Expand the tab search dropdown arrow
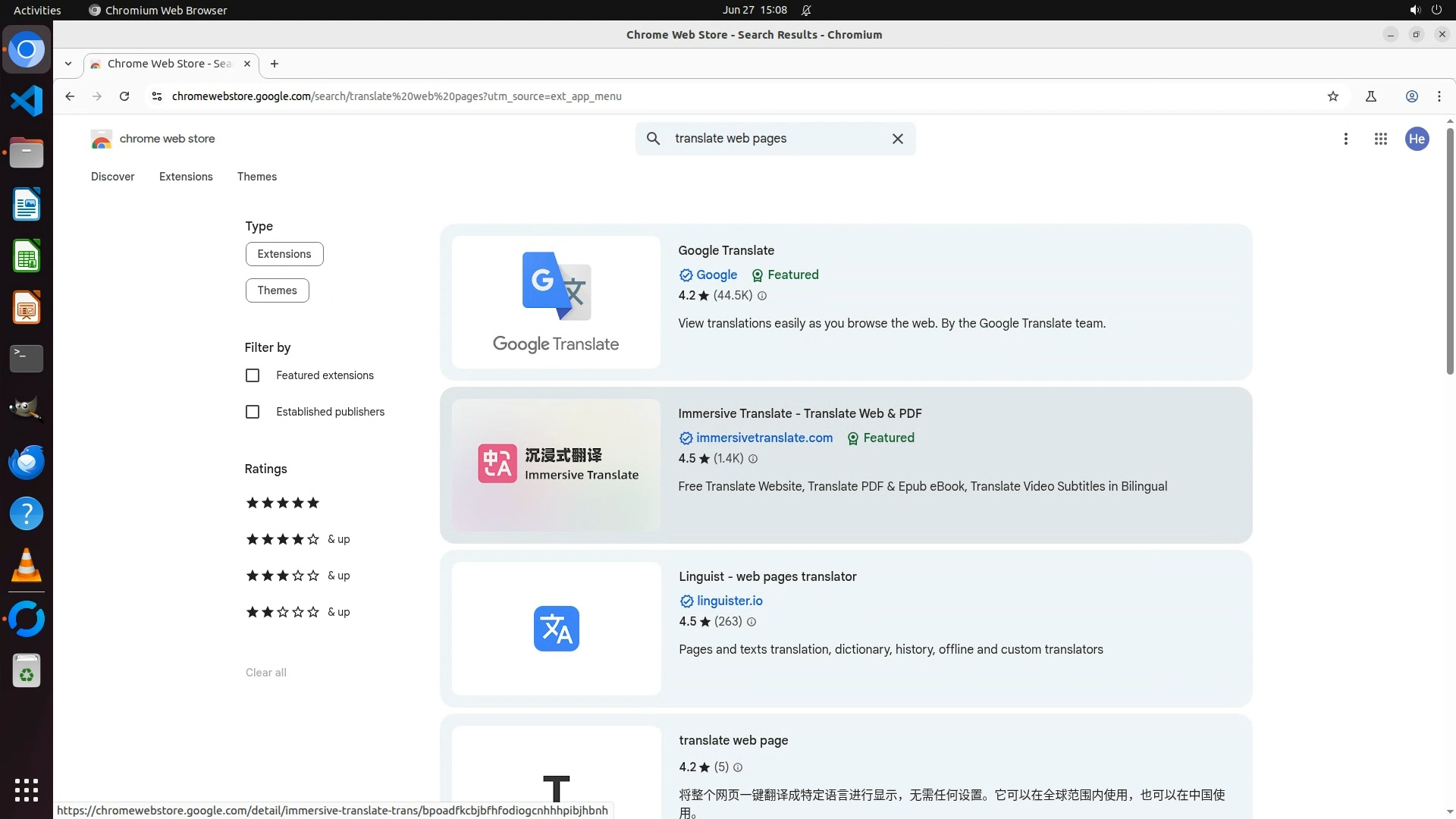Screen dimensions: 1456x819 pos(68,64)
